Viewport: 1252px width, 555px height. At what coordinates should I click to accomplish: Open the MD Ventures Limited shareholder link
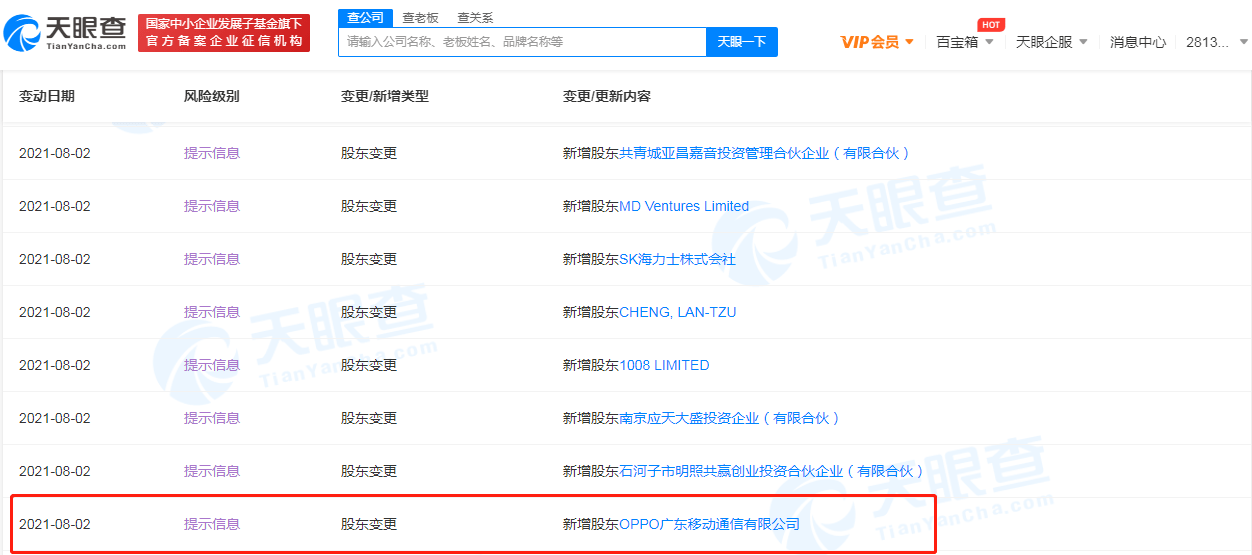pyautogui.click(x=683, y=206)
